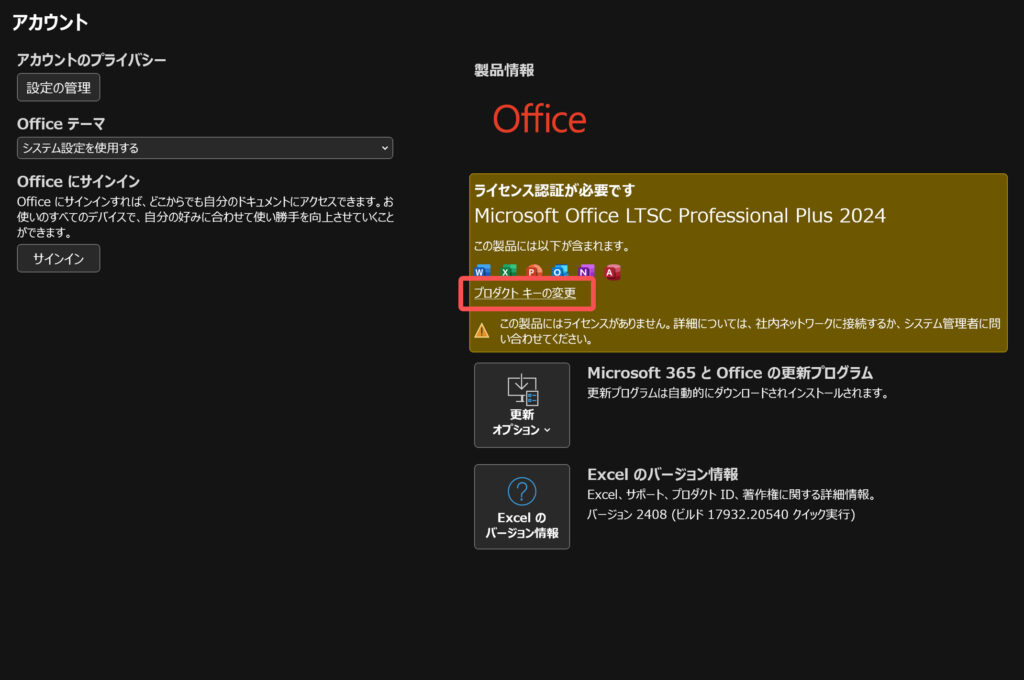Click the プロダクト キーの変更 link
Image resolution: width=1024 pixels, height=680 pixels.
pyautogui.click(x=525, y=293)
